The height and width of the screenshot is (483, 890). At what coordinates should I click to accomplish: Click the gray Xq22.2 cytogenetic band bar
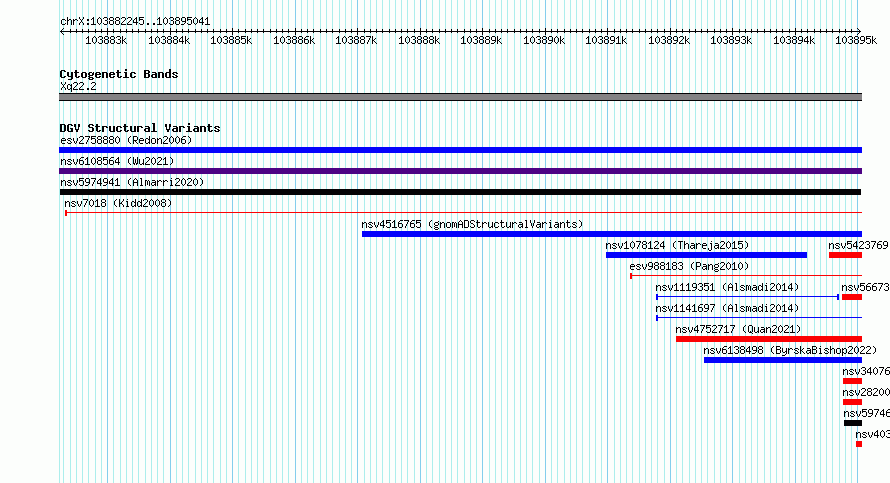(460, 97)
